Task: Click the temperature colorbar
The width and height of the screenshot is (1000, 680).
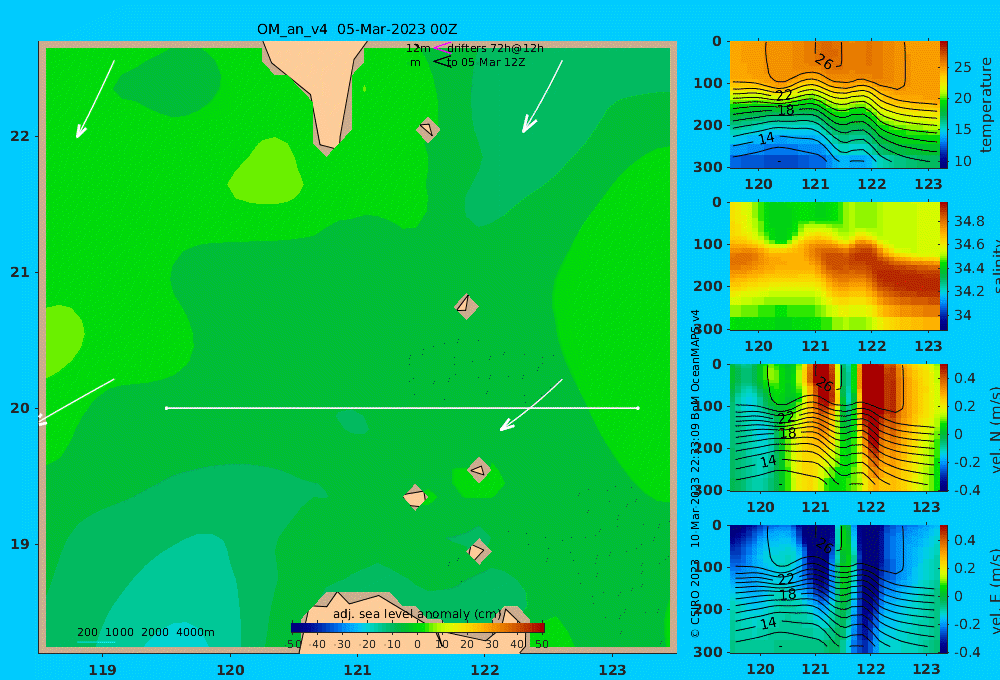Action: (x=944, y=105)
